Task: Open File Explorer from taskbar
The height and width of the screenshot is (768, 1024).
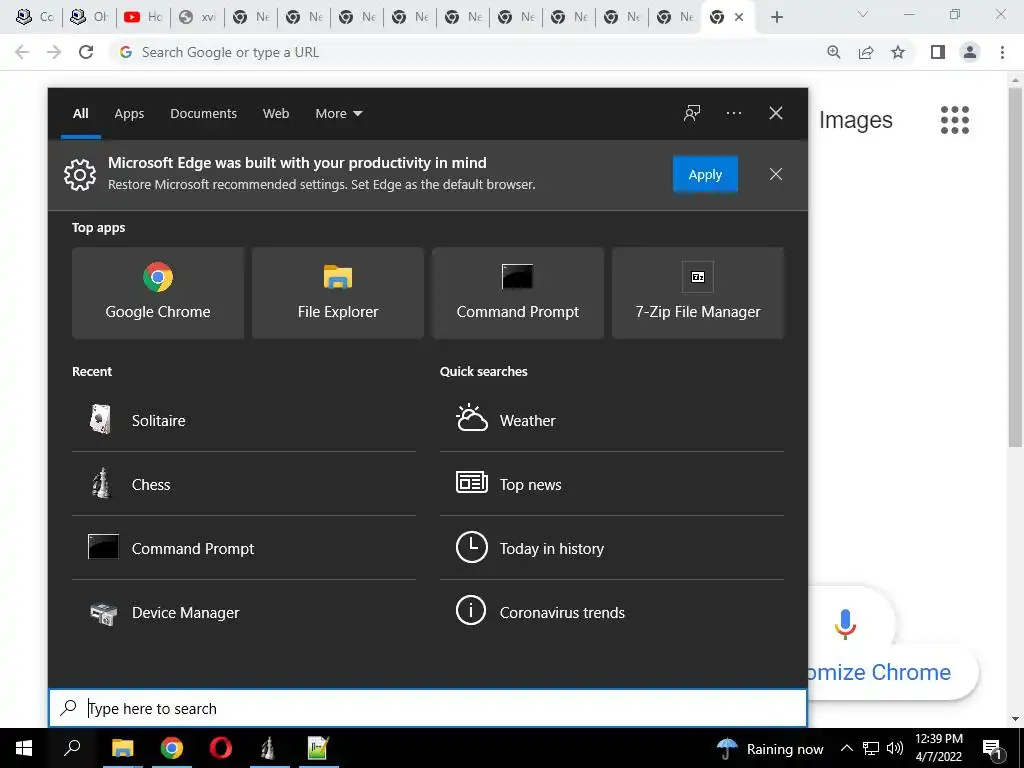Action: [122, 748]
